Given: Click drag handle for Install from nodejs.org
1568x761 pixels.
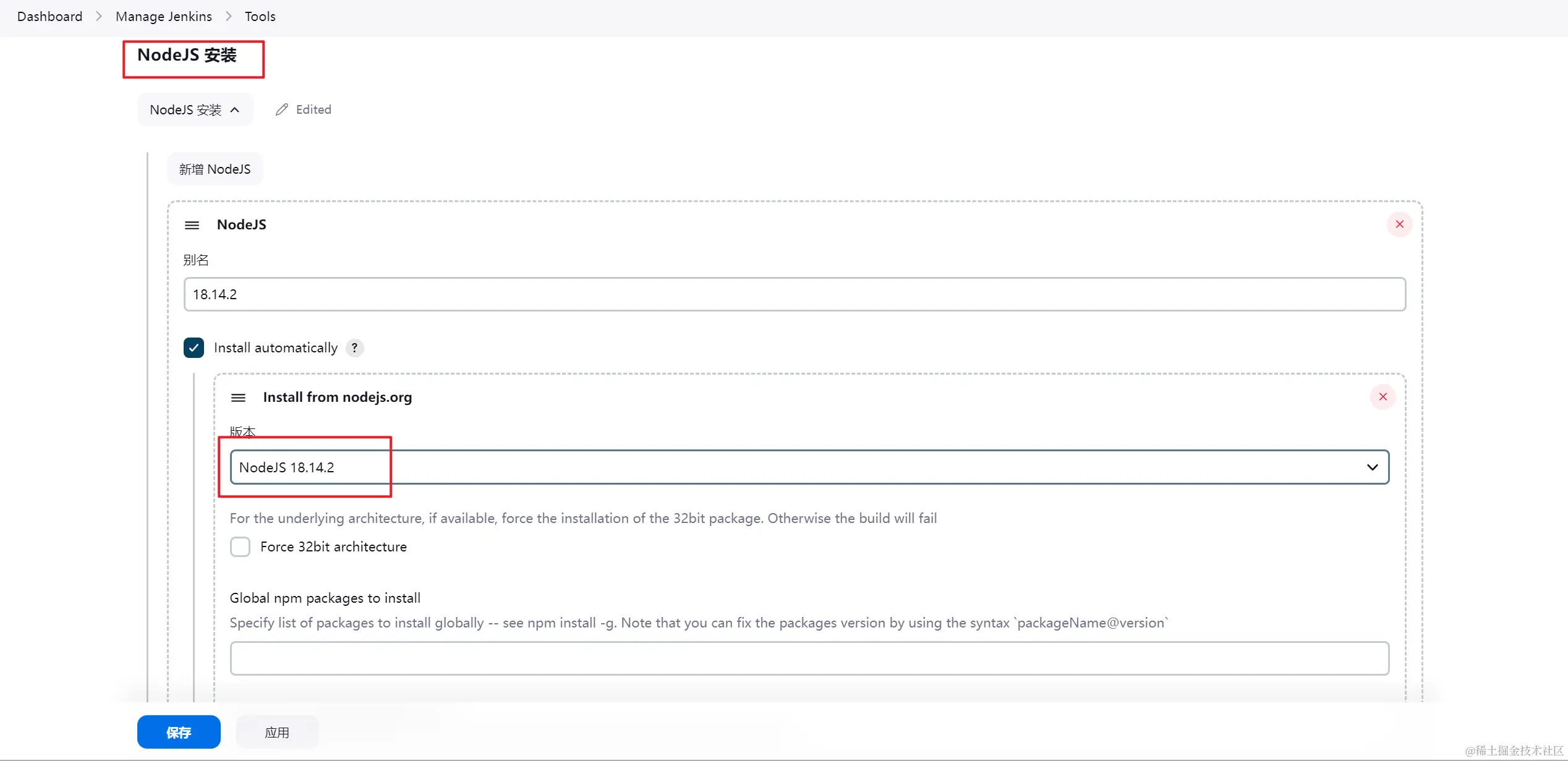Looking at the screenshot, I should point(238,398).
